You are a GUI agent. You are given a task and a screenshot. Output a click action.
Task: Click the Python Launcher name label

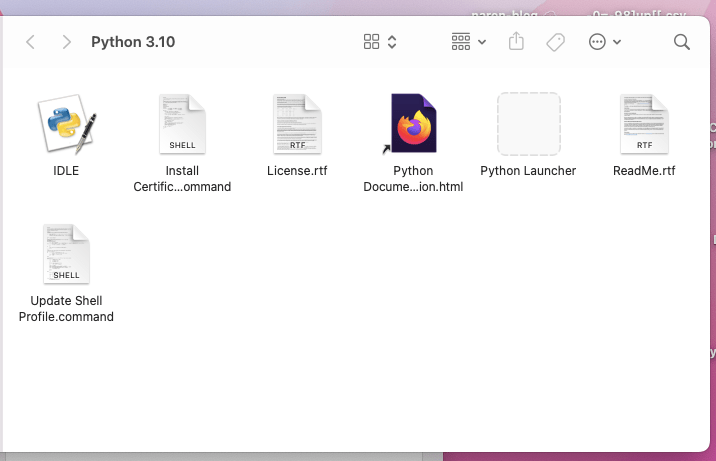pyautogui.click(x=528, y=171)
